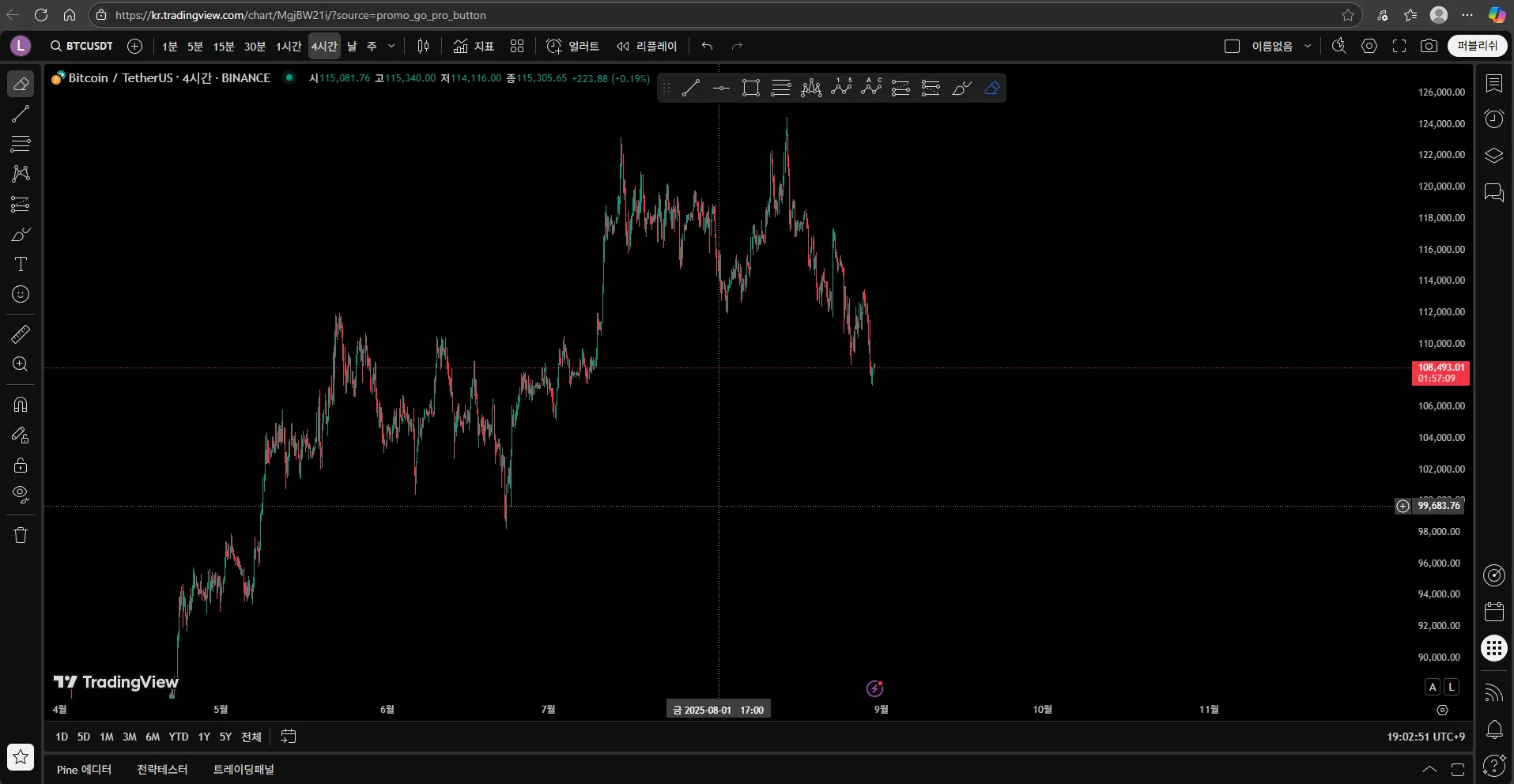Toggle the logarithmic scale L button
Viewport: 1514px width, 784px height.
coord(1452,687)
